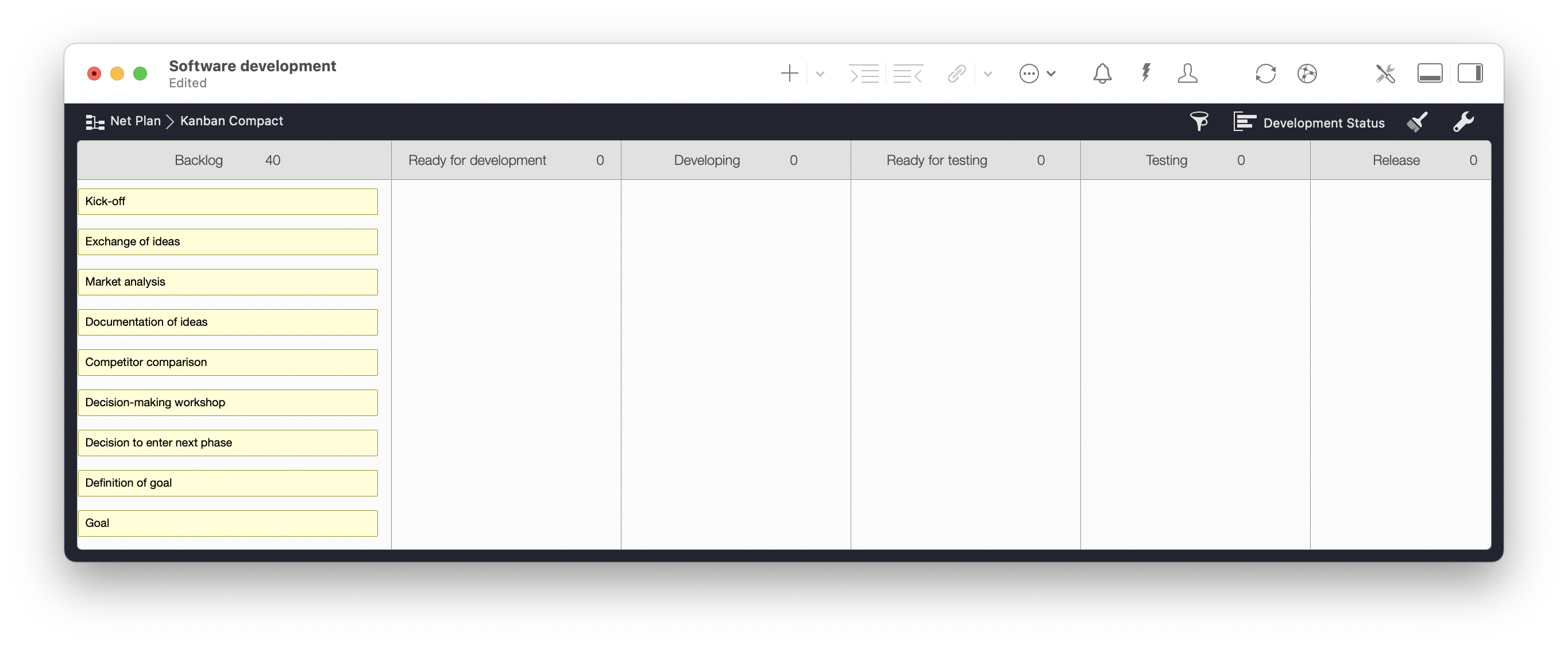Select the Market analysis card

pyautogui.click(x=227, y=282)
